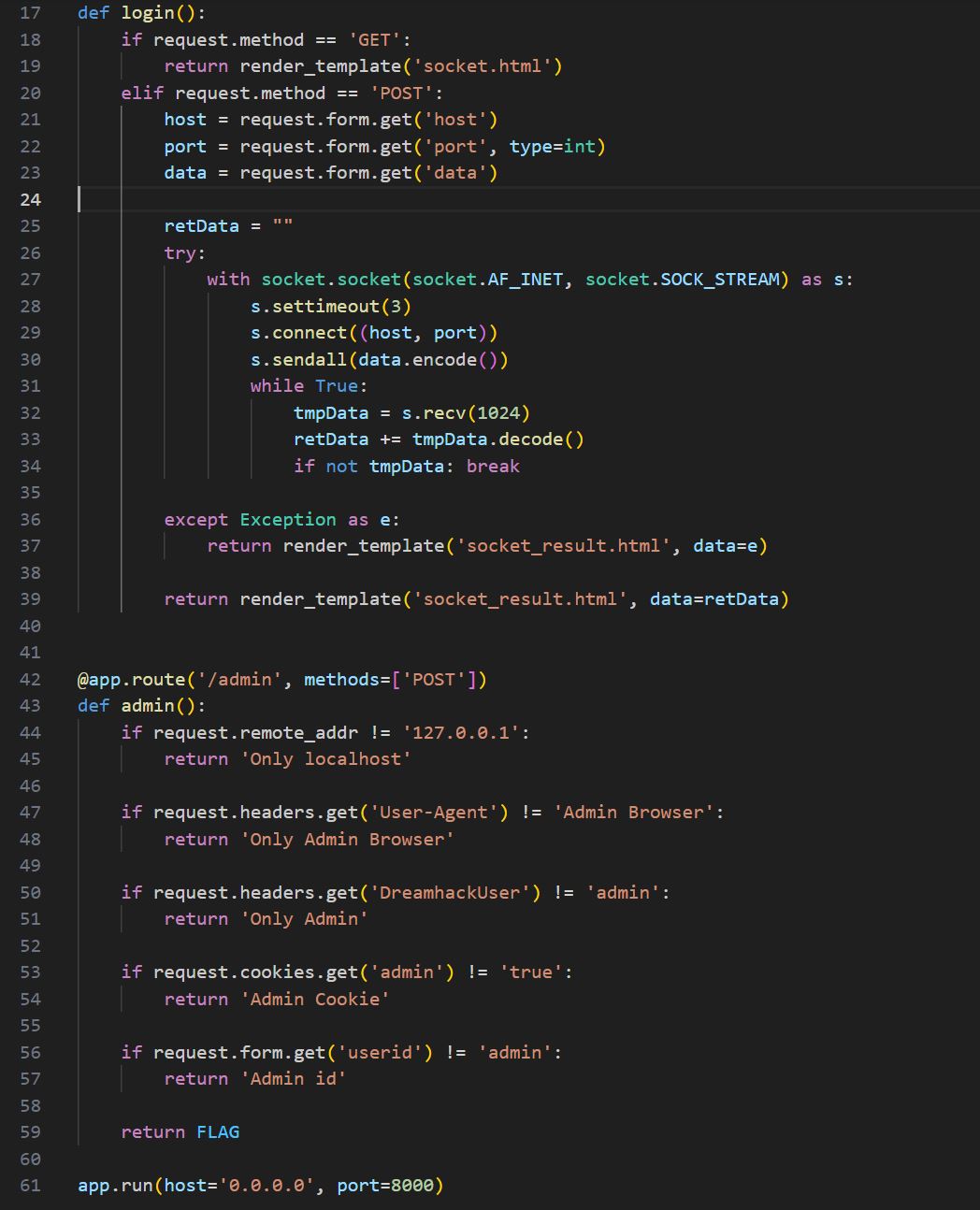
Task: Click the s.connect((host, port)) call
Action: (x=374, y=333)
